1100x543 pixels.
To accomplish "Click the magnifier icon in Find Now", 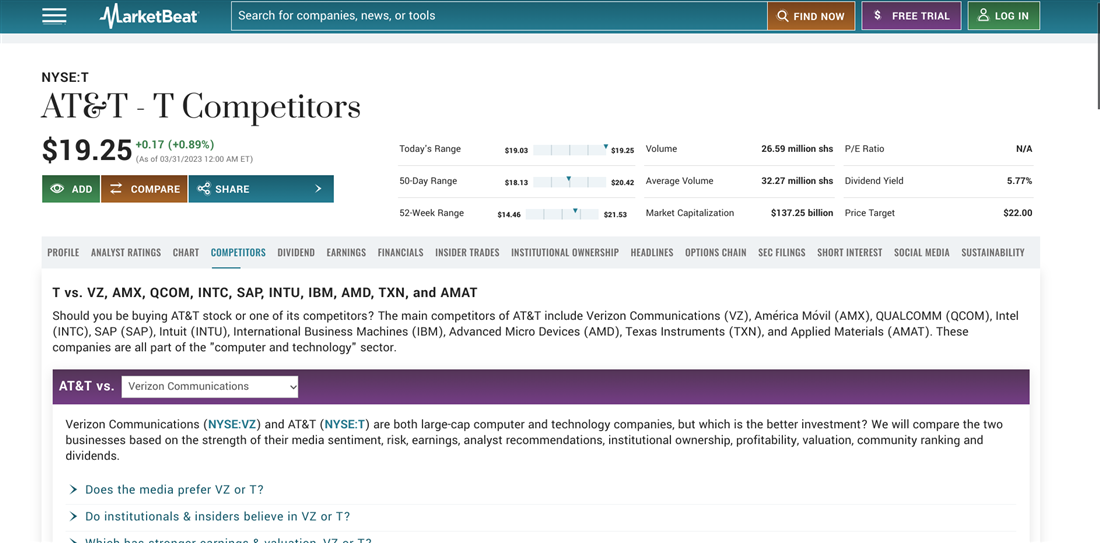I will coord(782,16).
